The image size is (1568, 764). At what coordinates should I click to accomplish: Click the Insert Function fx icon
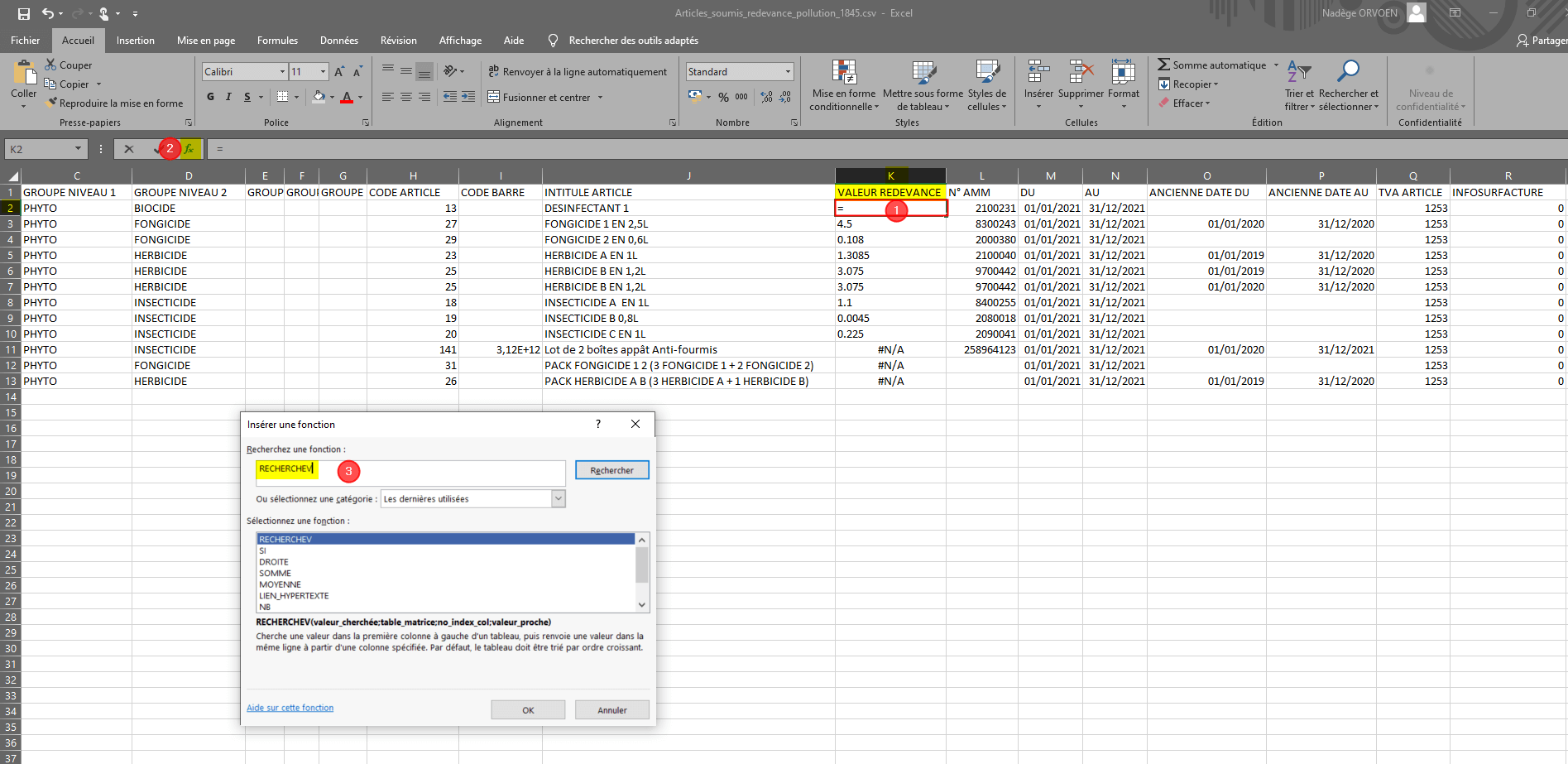(x=189, y=149)
